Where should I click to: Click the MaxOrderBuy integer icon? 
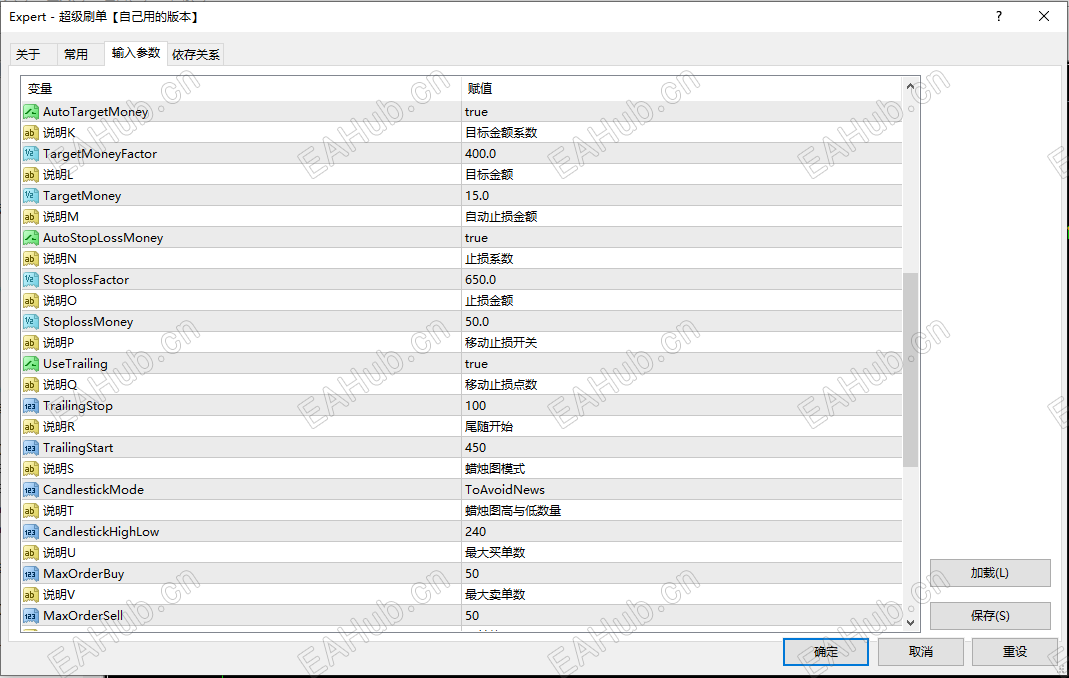point(31,574)
